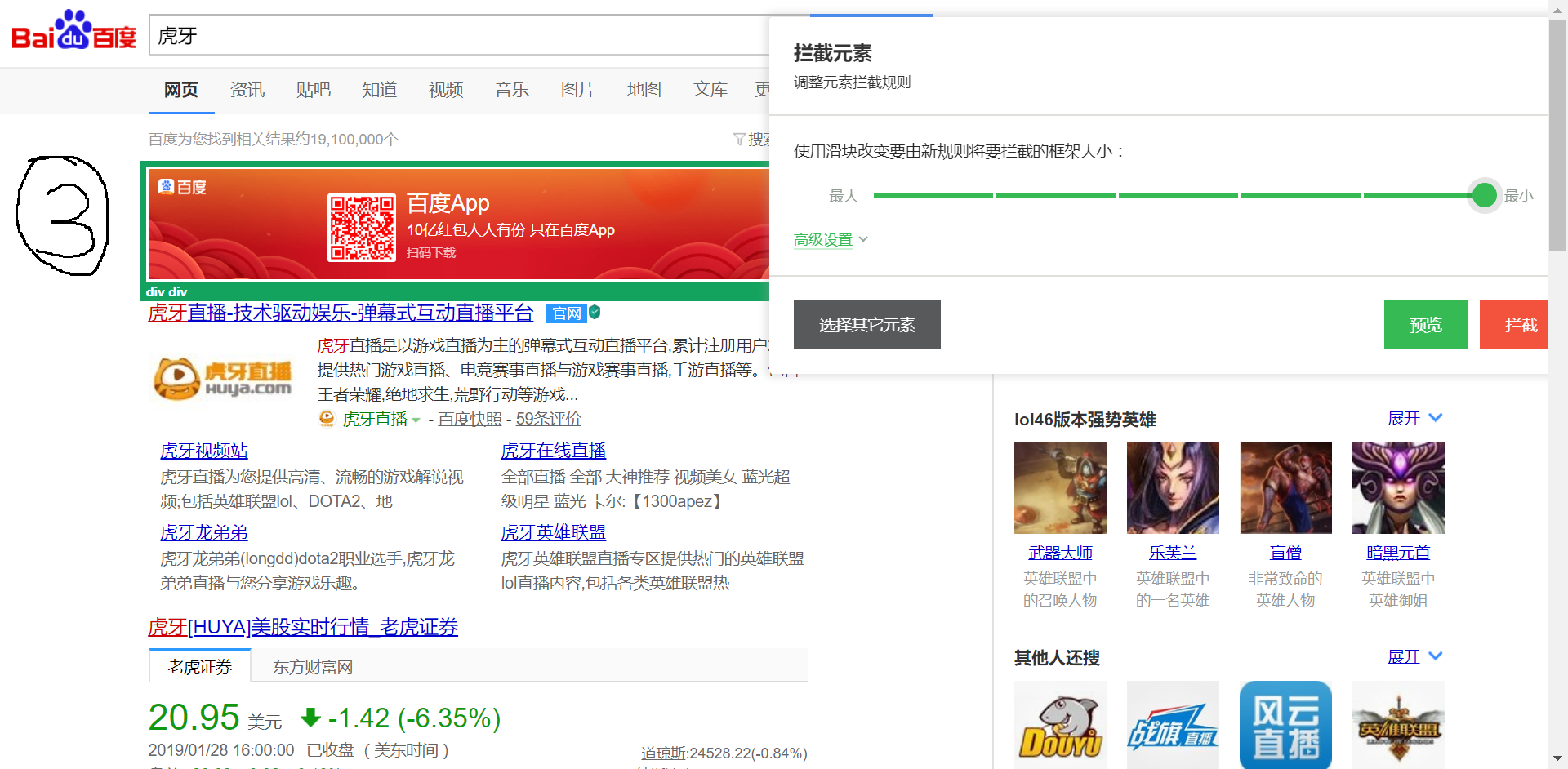This screenshot has width=1568, height=769.
Task: Click the search tools funnel icon
Action: [739, 140]
